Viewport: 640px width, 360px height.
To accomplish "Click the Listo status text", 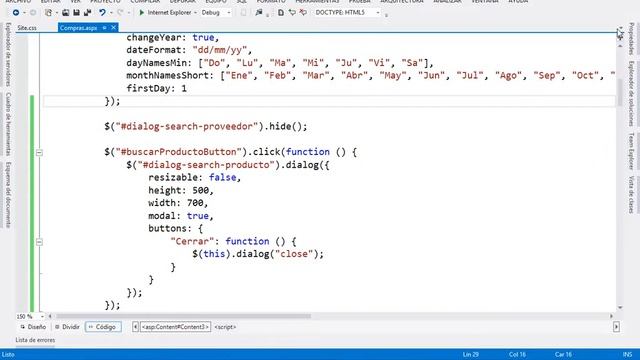I will click(x=8, y=354).
